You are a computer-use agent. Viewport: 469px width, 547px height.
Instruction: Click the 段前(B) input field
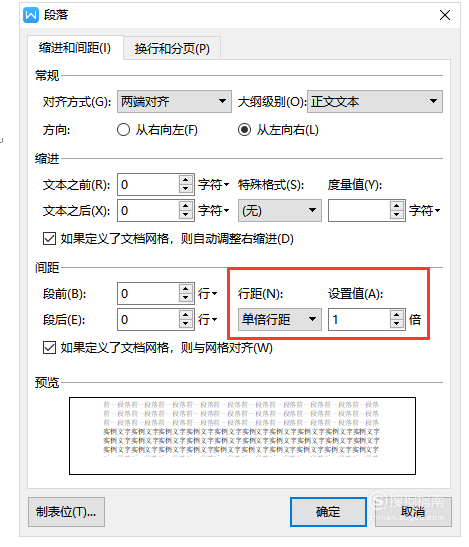pyautogui.click(x=148, y=293)
